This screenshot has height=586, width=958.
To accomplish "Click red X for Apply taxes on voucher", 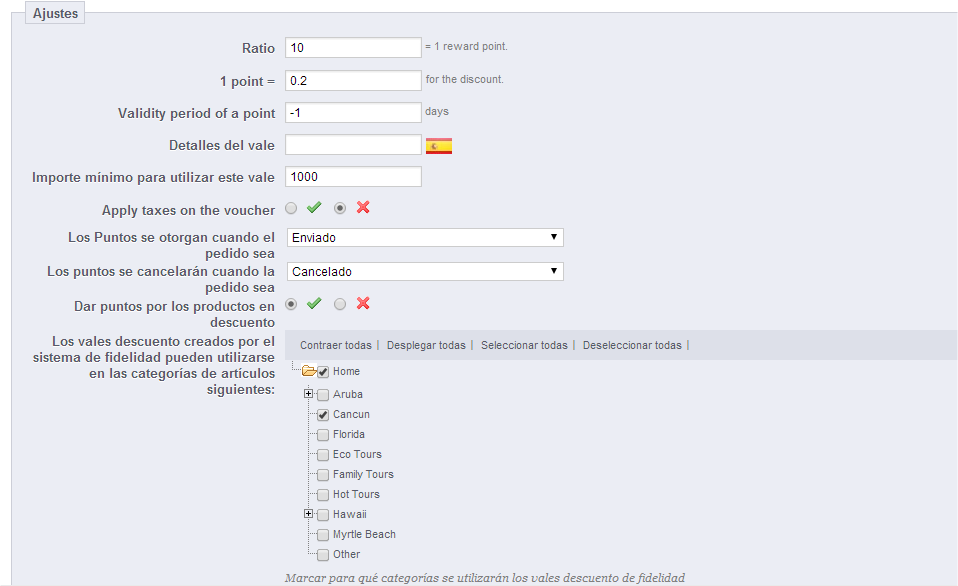I will [x=363, y=208].
